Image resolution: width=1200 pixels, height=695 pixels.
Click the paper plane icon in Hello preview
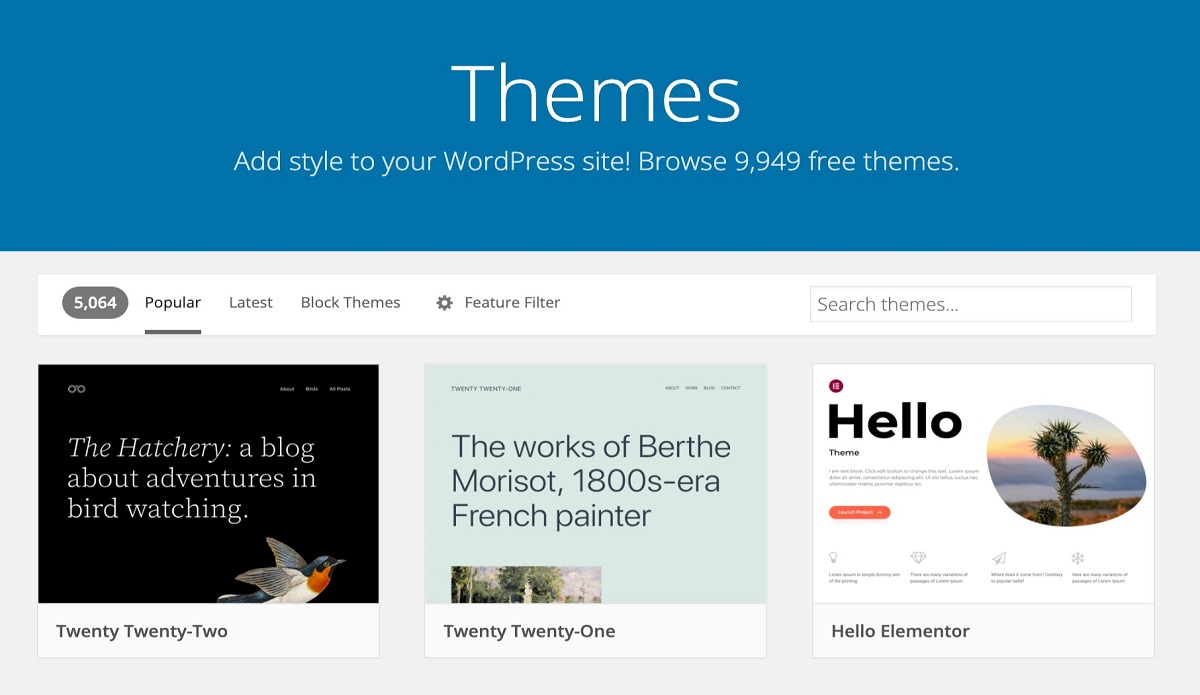(x=998, y=558)
